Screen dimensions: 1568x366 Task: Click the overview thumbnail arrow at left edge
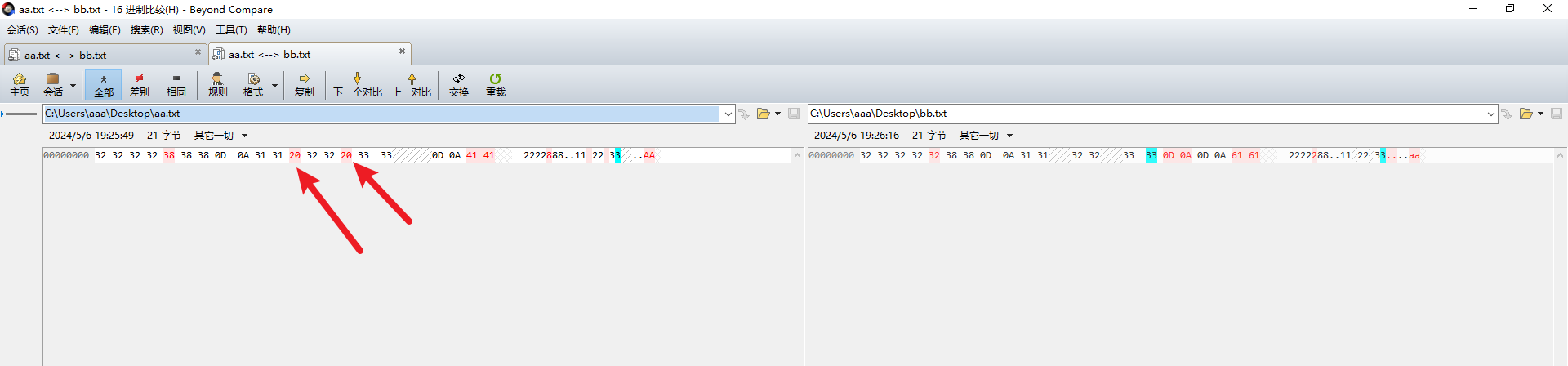(3, 114)
